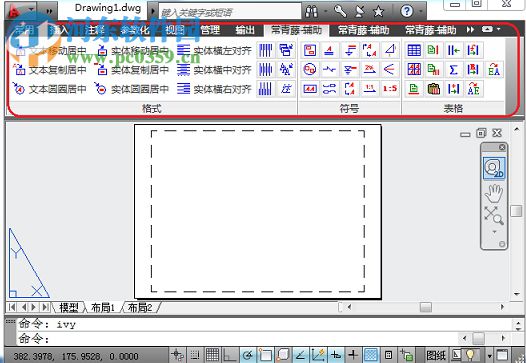Open the status bar menu dropdown arrow

coord(490,355)
